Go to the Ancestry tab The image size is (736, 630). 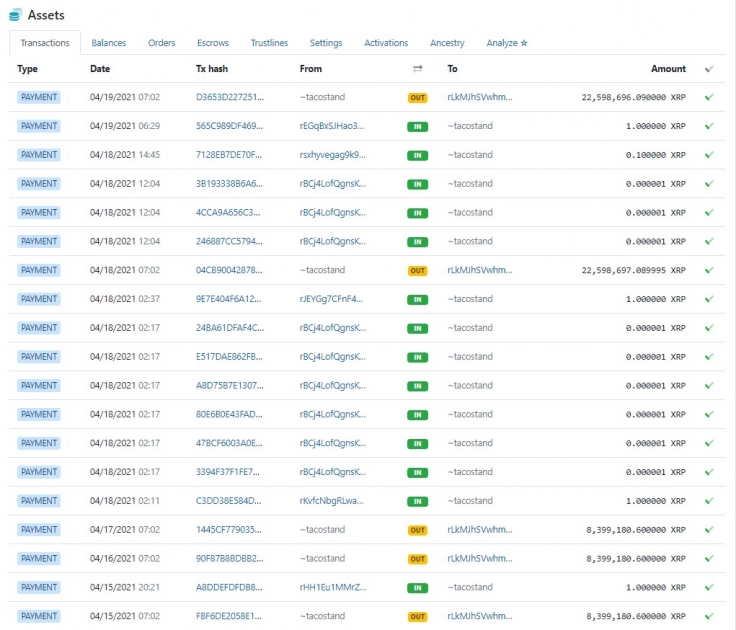[447, 43]
